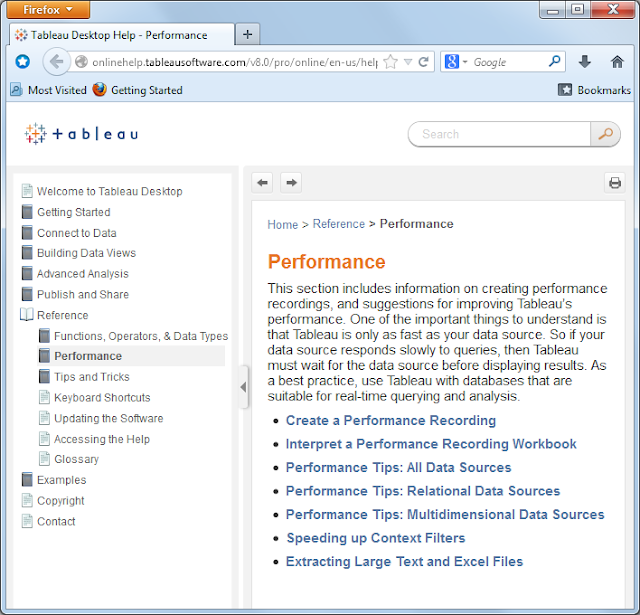Click the magnifier in Google search box

pos(554,62)
